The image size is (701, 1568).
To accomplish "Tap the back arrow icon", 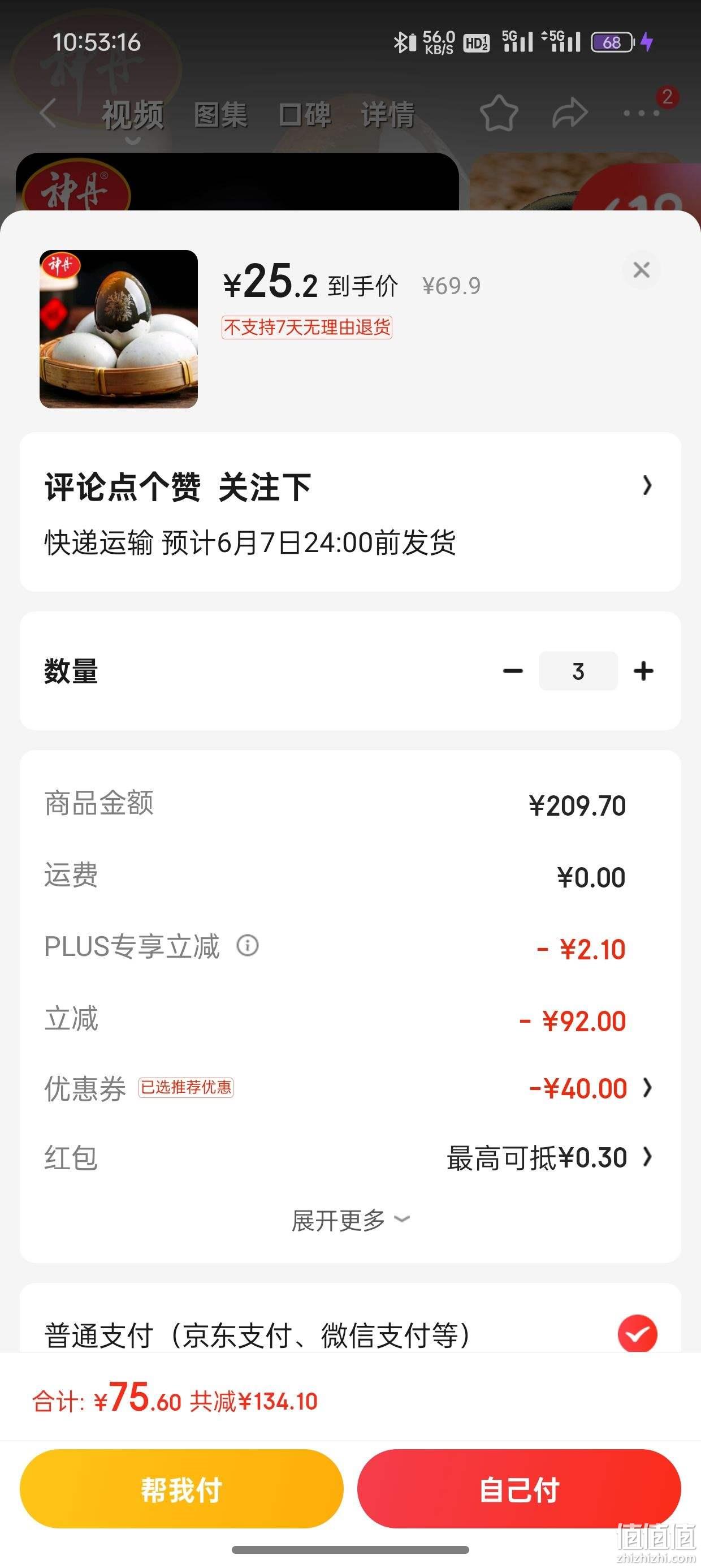I will click(x=48, y=113).
